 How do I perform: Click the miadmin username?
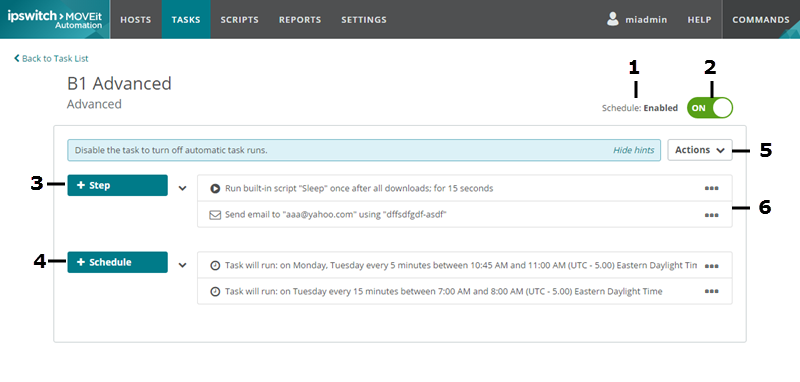pyautogui.click(x=646, y=20)
